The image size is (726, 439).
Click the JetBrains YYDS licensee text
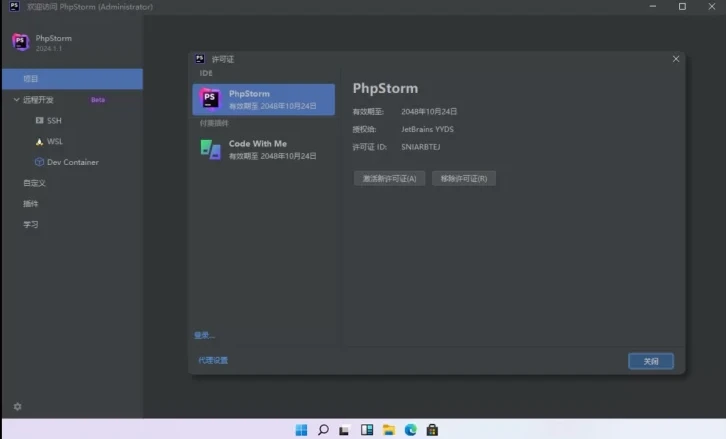(427, 129)
